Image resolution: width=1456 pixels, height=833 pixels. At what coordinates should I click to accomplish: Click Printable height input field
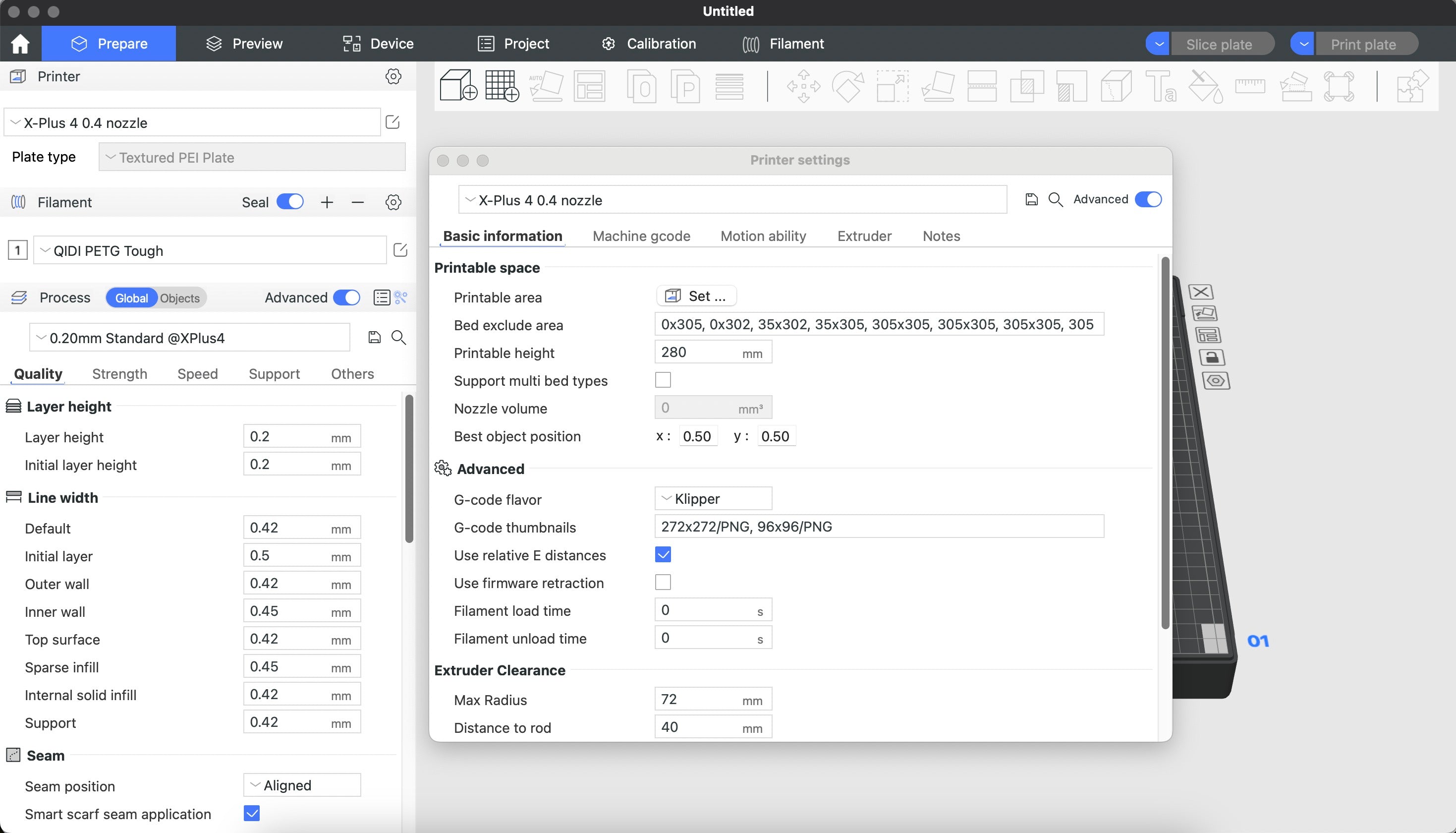click(x=697, y=353)
